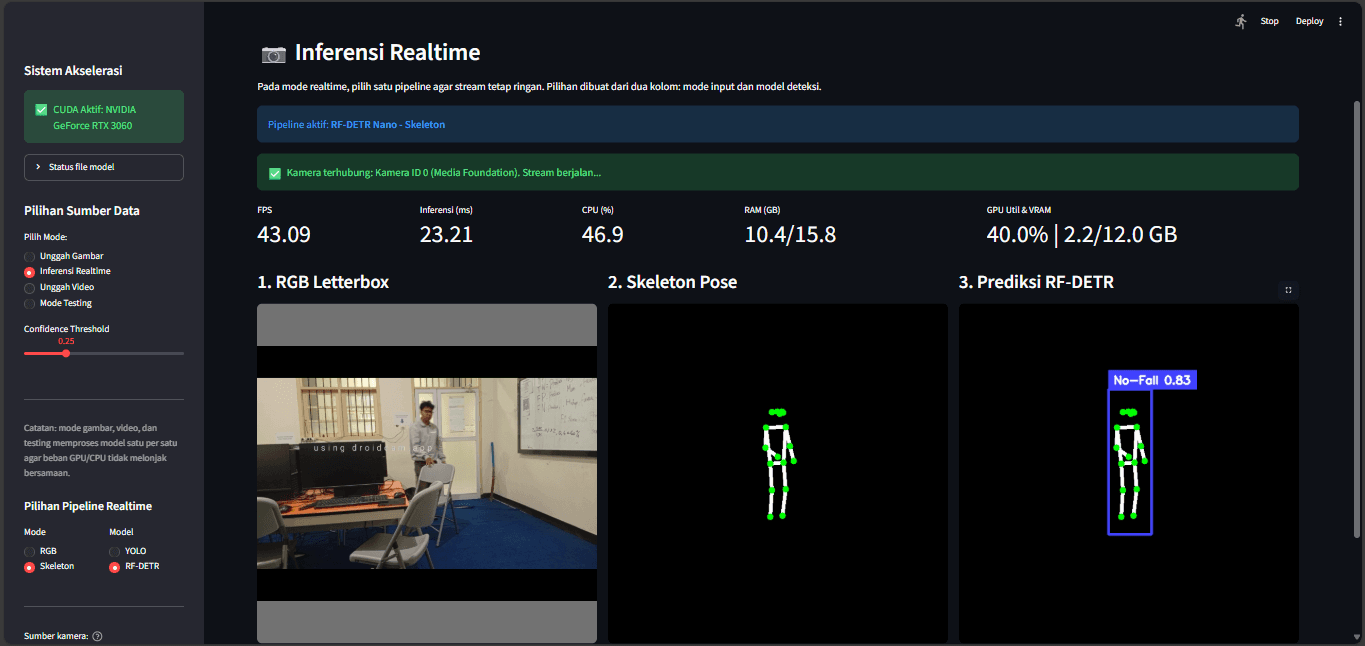Click the Confidence Threshold value 0.25
Screen dimensions: 1365x646
click(66, 341)
